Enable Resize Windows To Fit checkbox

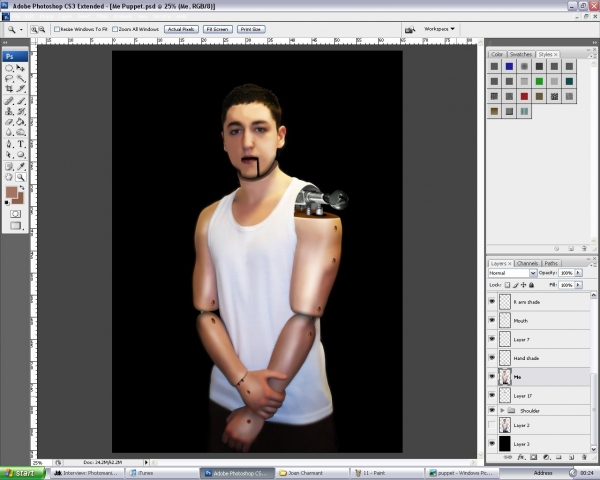57,29
